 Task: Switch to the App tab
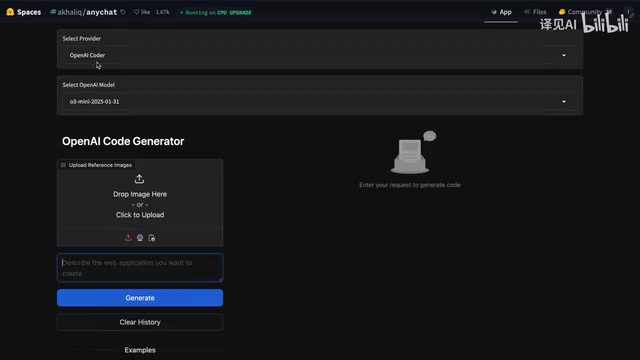coord(501,12)
